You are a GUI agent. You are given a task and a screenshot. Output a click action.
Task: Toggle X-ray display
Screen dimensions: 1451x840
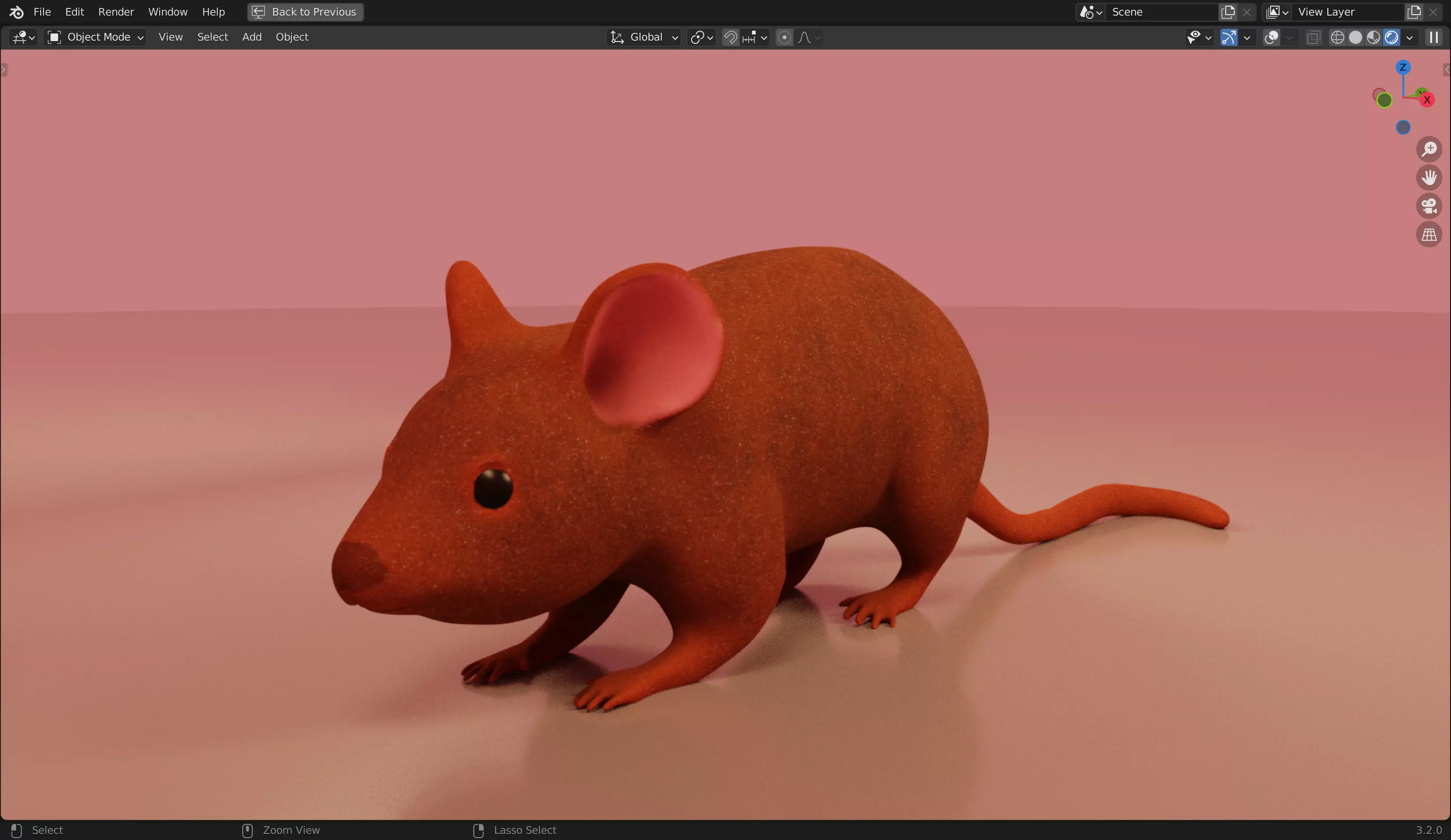point(1313,37)
